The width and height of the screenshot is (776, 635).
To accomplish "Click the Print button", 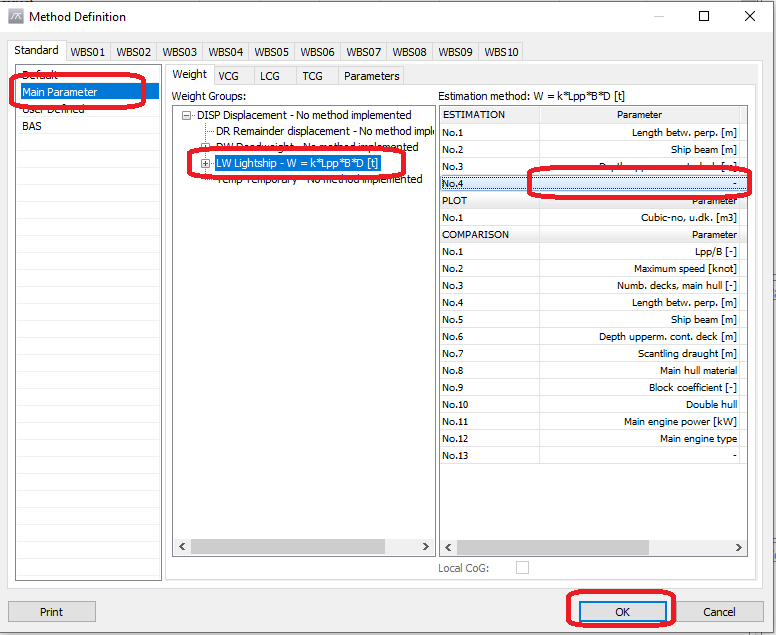I will pos(52,612).
